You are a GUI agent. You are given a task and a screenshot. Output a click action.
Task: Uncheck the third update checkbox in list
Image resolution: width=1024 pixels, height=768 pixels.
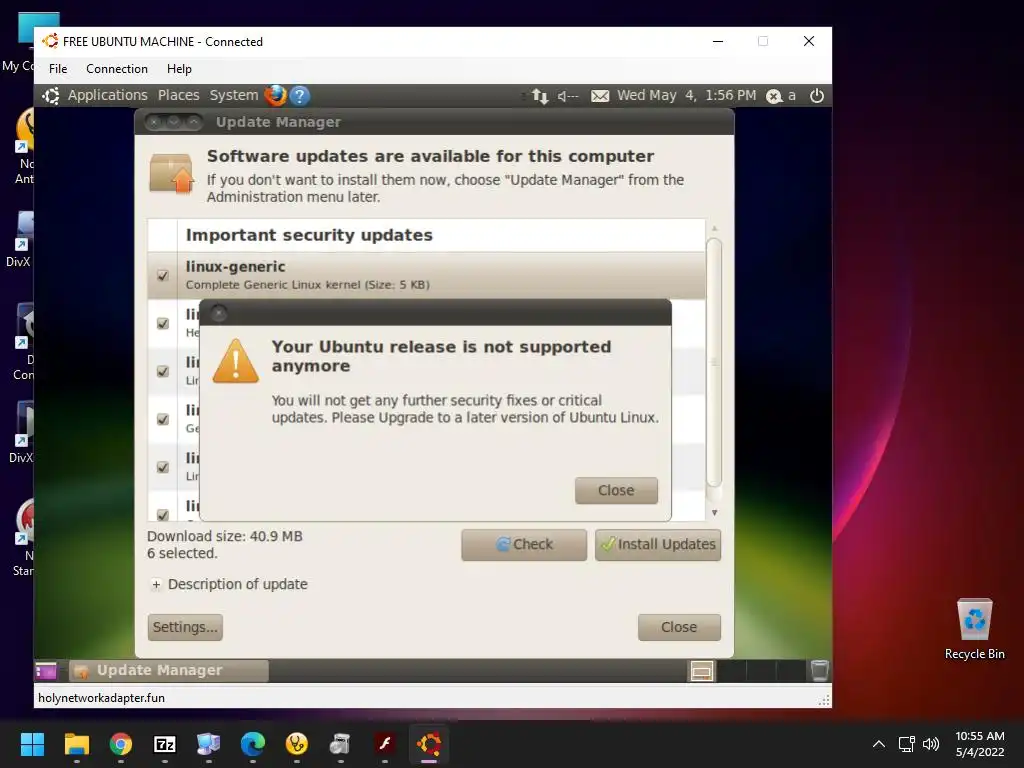(163, 371)
